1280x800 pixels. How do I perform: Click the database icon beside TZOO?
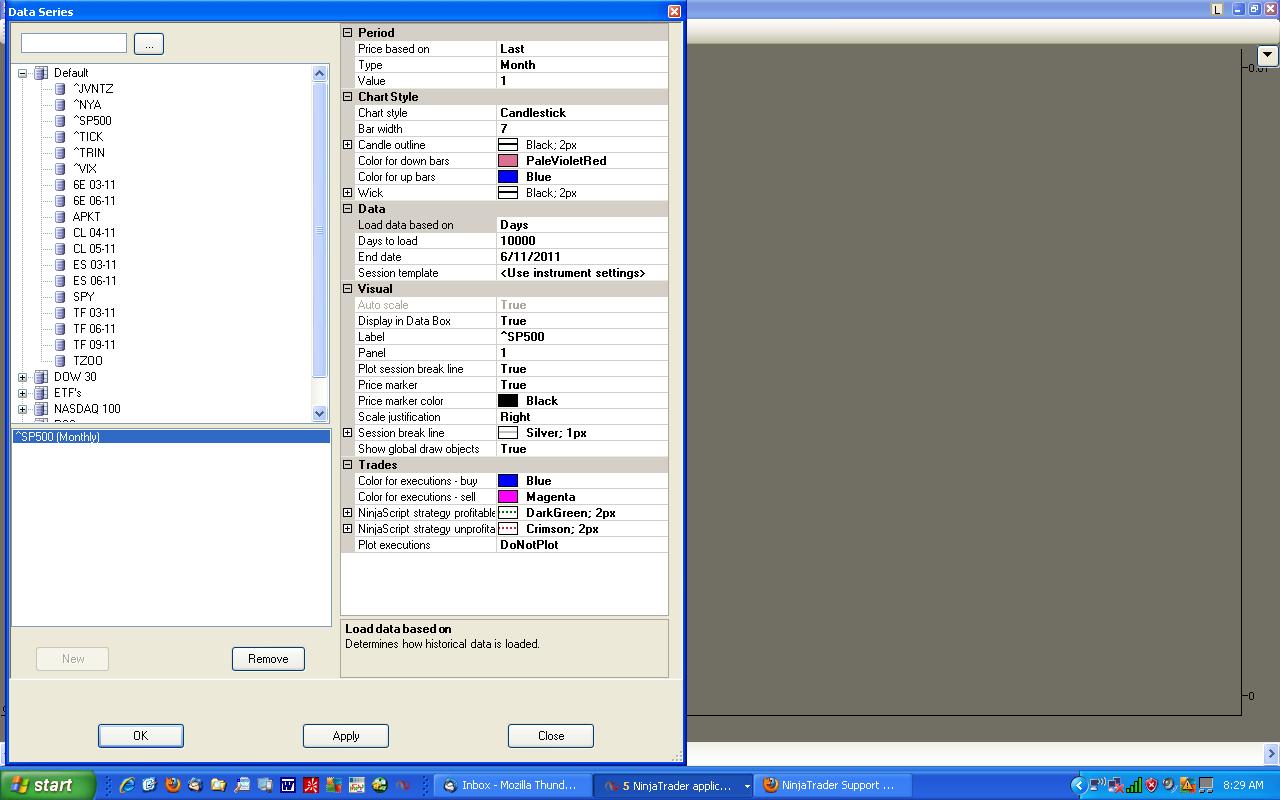pyautogui.click(x=60, y=361)
